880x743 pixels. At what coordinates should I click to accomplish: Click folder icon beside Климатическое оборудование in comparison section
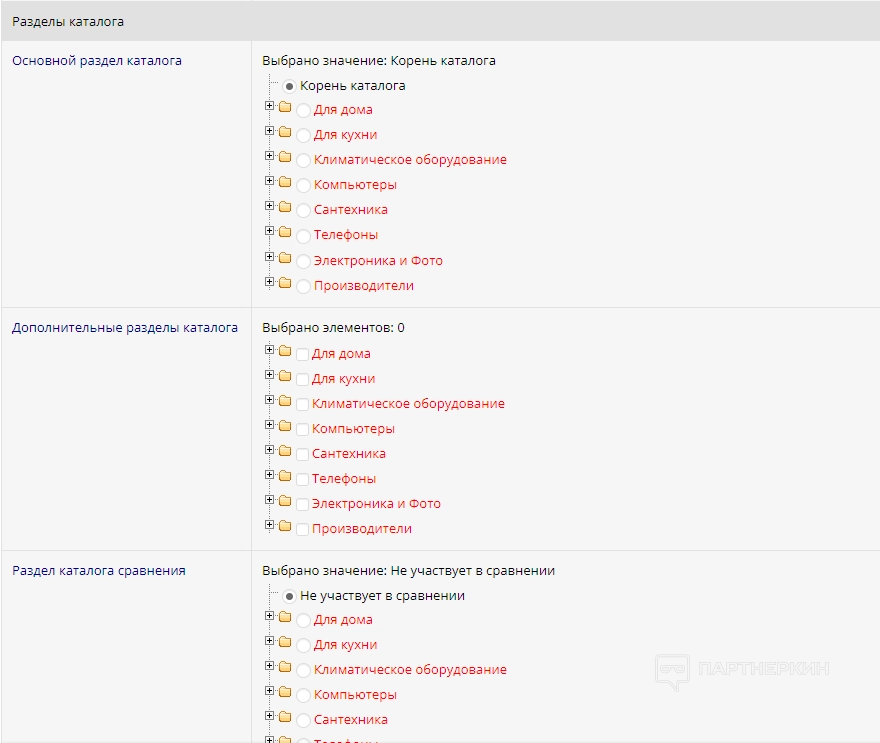click(285, 667)
